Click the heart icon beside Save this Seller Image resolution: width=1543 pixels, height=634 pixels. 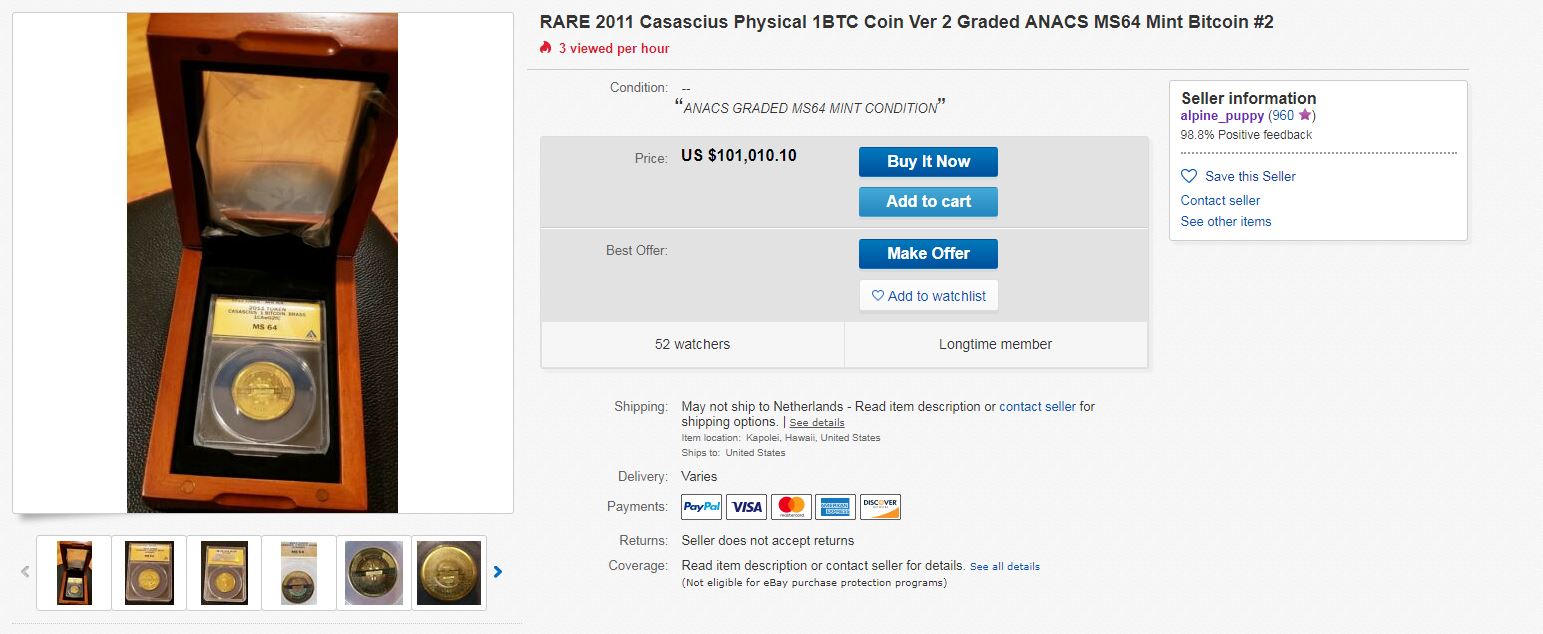pos(1189,176)
